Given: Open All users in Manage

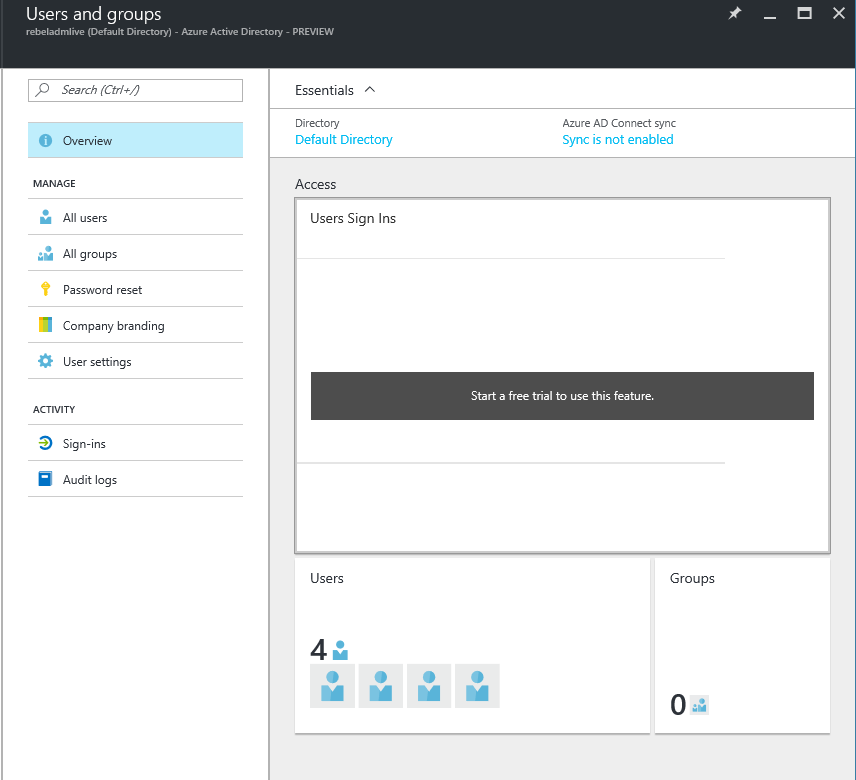Looking at the screenshot, I should [x=135, y=217].
